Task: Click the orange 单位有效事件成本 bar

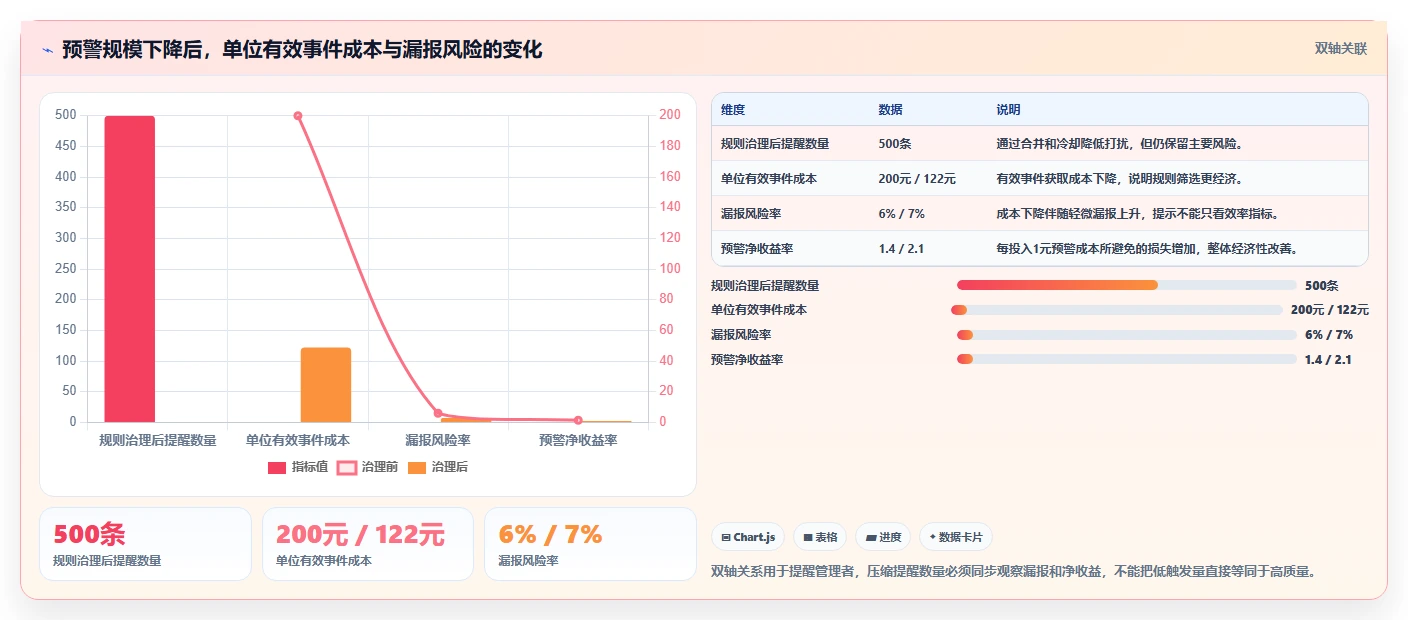Action: [326, 385]
